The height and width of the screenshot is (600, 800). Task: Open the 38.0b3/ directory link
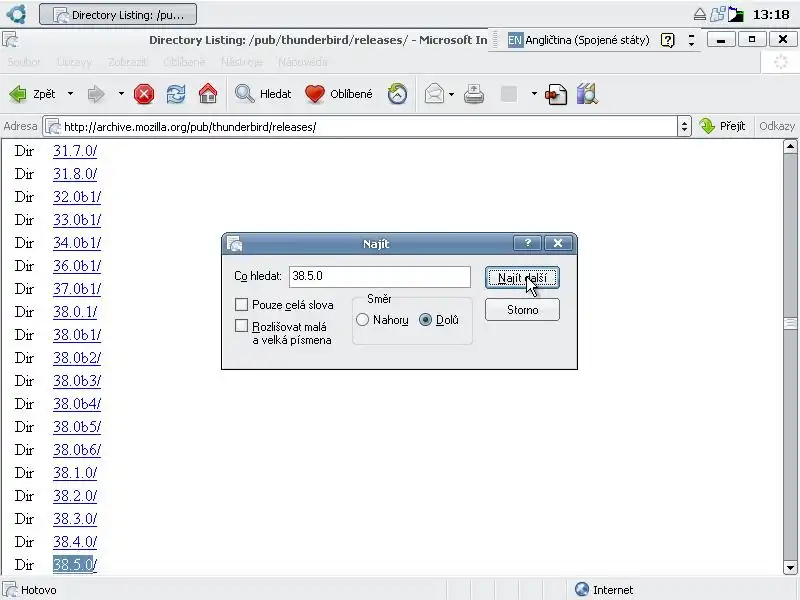pyautogui.click(x=77, y=381)
